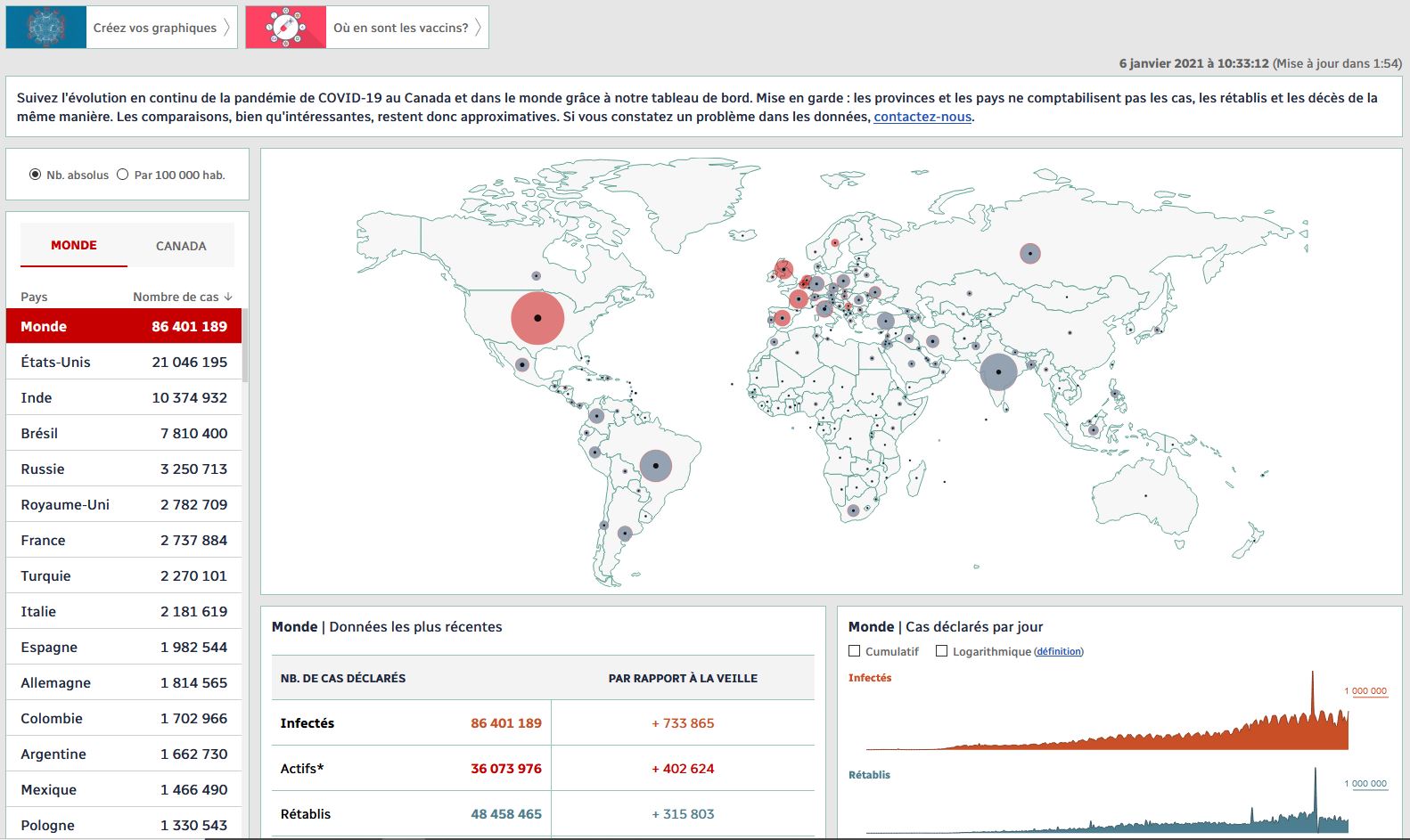The image size is (1410, 840).
Task: Click the Peru bubble on the map
Action: 594,453
